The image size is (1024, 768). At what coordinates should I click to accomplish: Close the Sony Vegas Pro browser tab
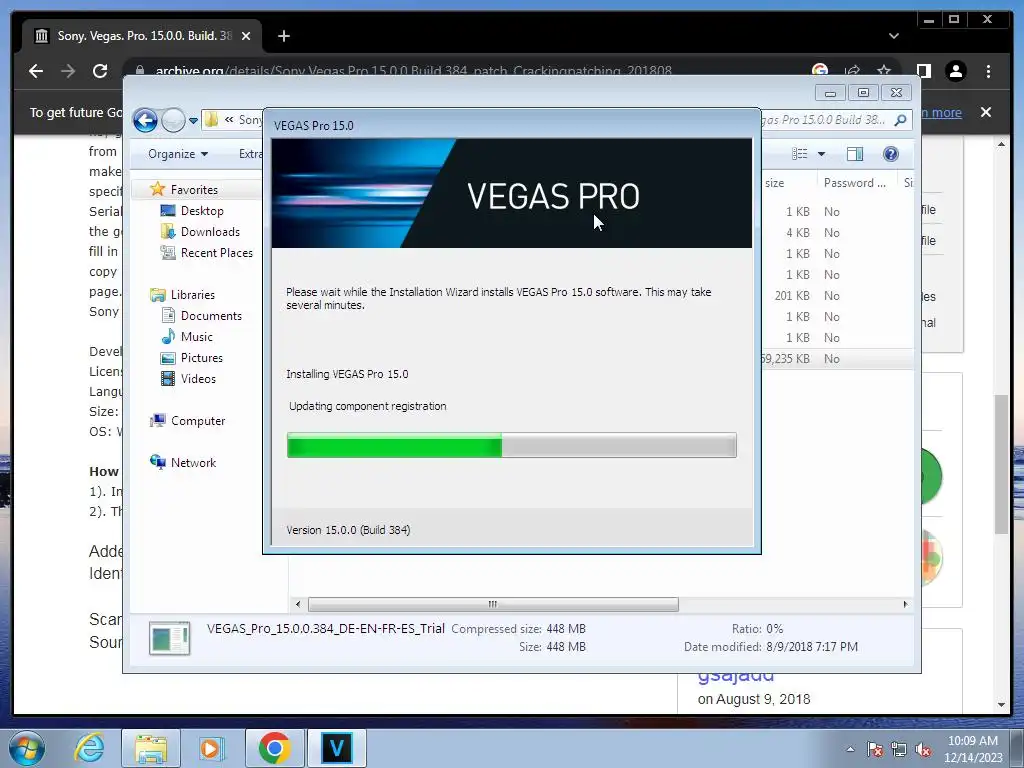246,36
